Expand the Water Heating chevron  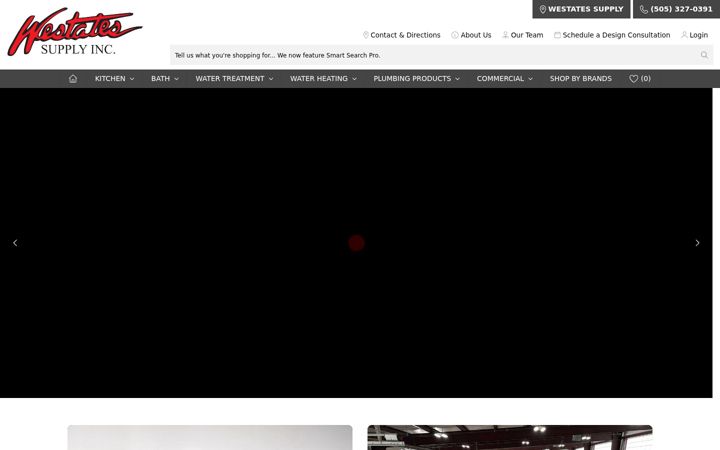point(354,79)
